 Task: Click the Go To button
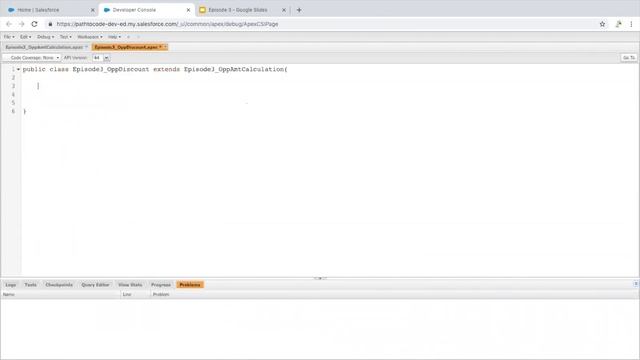coord(629,58)
